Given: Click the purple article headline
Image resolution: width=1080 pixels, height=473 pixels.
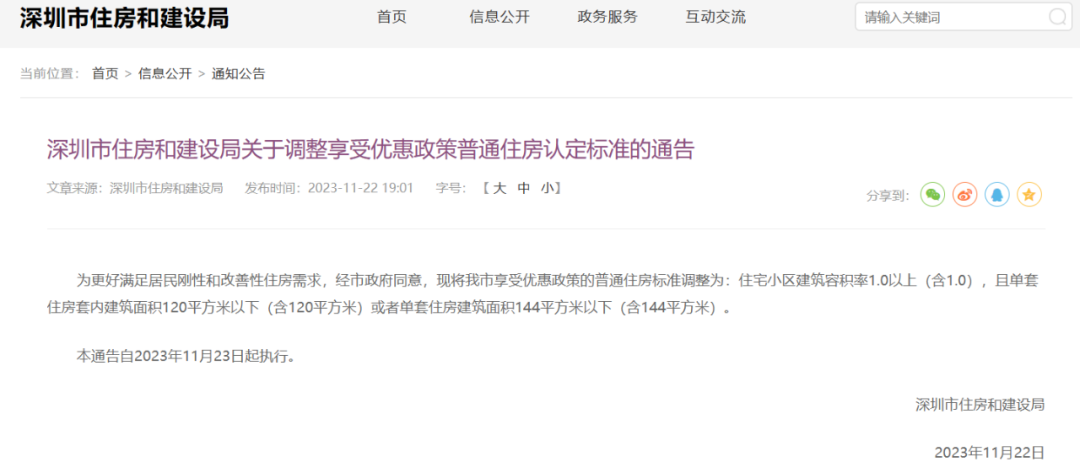Looking at the screenshot, I should (371, 149).
